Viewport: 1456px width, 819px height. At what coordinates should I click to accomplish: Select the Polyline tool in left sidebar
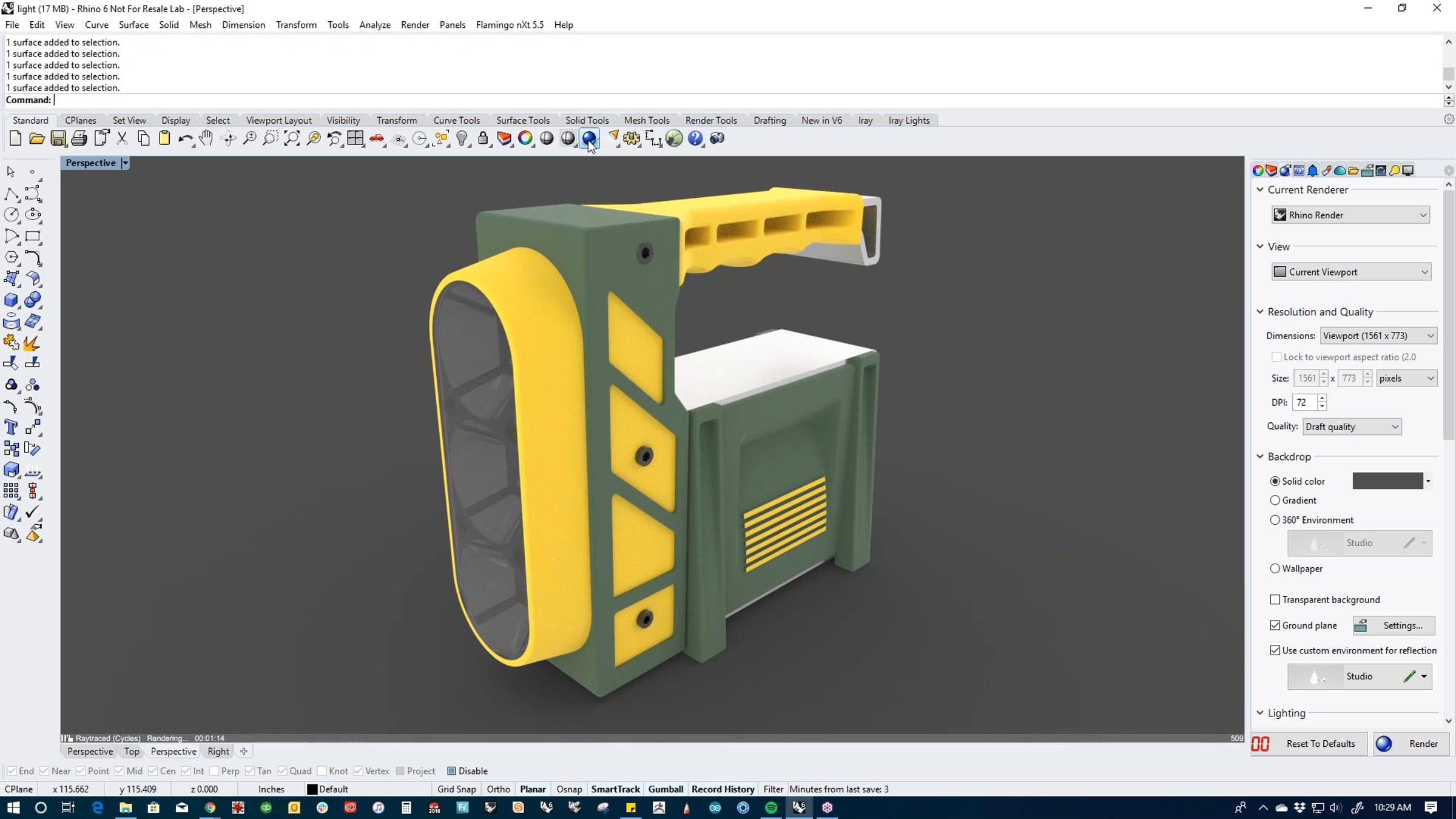[11, 194]
